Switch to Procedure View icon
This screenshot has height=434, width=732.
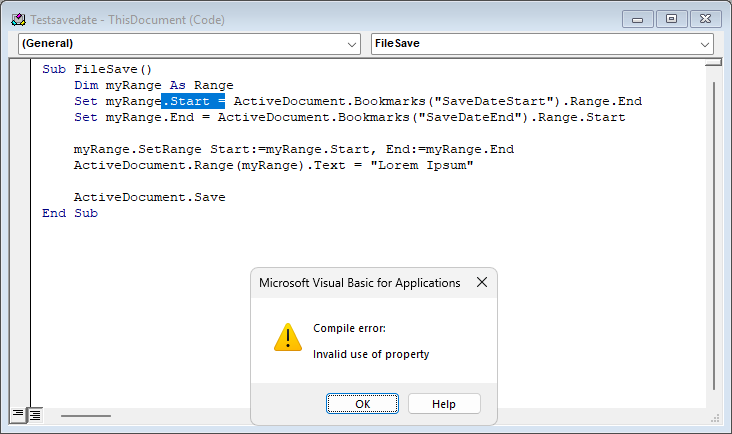pos(18,414)
